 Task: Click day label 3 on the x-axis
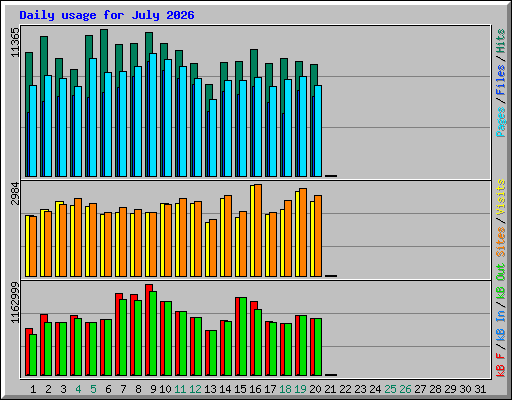63,389
